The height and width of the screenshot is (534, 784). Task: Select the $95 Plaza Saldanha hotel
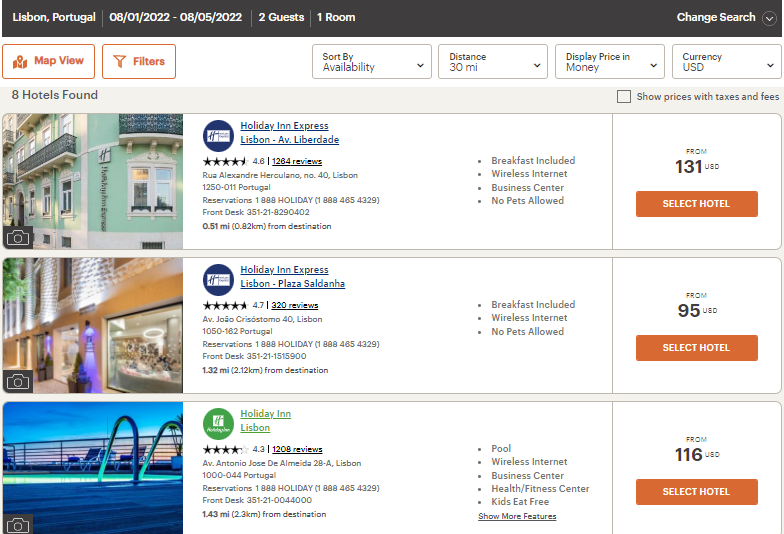pos(696,348)
